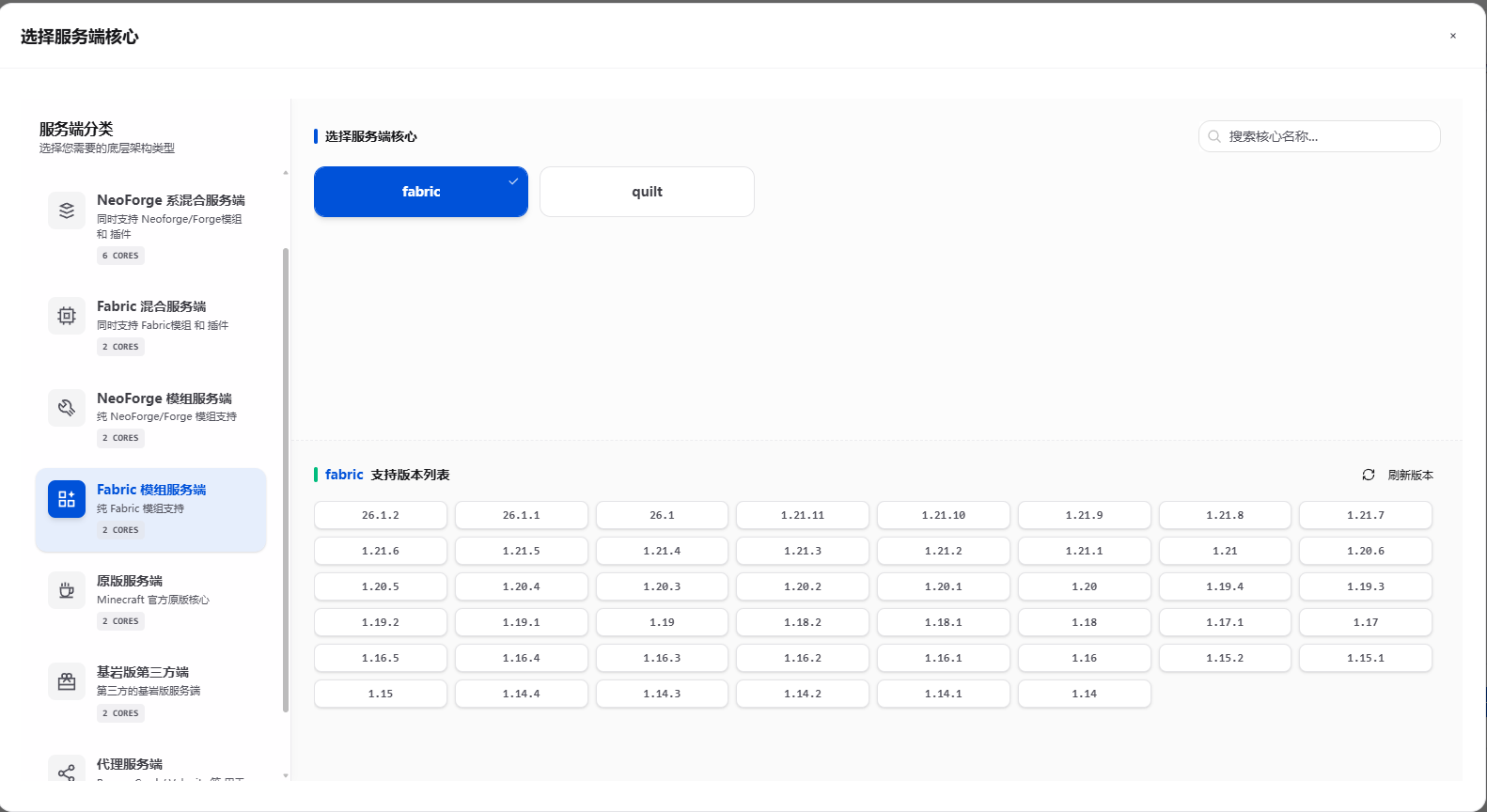Select version 1.21
Image resolution: width=1487 pixels, height=812 pixels.
coord(1225,551)
